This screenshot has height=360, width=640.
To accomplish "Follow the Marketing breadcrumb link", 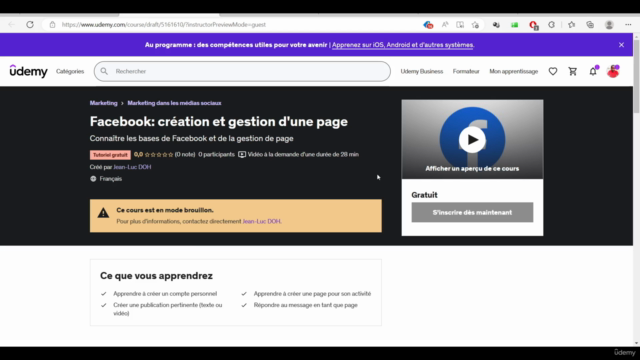I will 103,103.
